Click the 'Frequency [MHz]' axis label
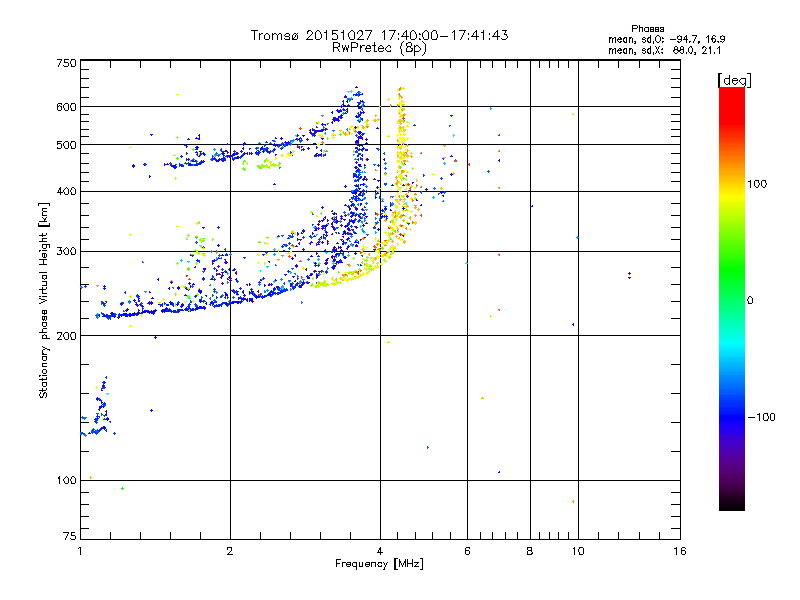Image resolution: width=800 pixels, height=600 pixels. click(379, 564)
